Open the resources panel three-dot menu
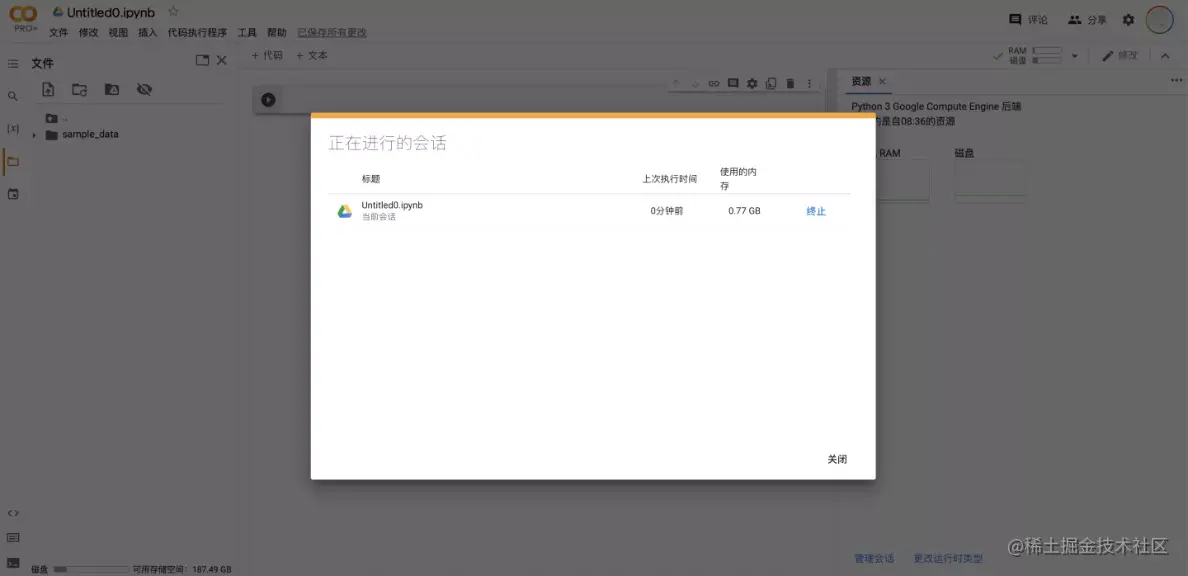The width and height of the screenshot is (1188, 576). coord(1176,80)
